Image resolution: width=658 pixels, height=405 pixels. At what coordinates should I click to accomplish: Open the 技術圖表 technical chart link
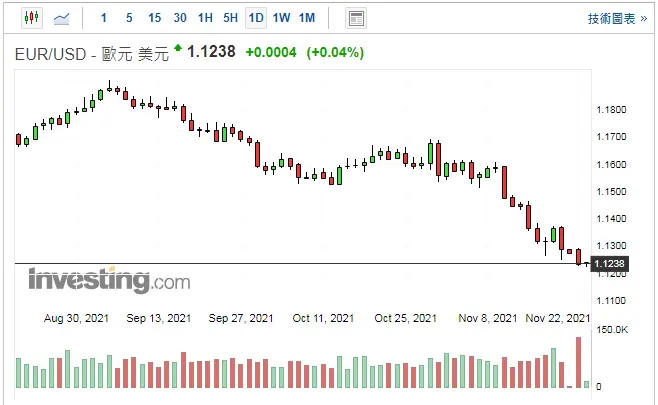[x=616, y=18]
